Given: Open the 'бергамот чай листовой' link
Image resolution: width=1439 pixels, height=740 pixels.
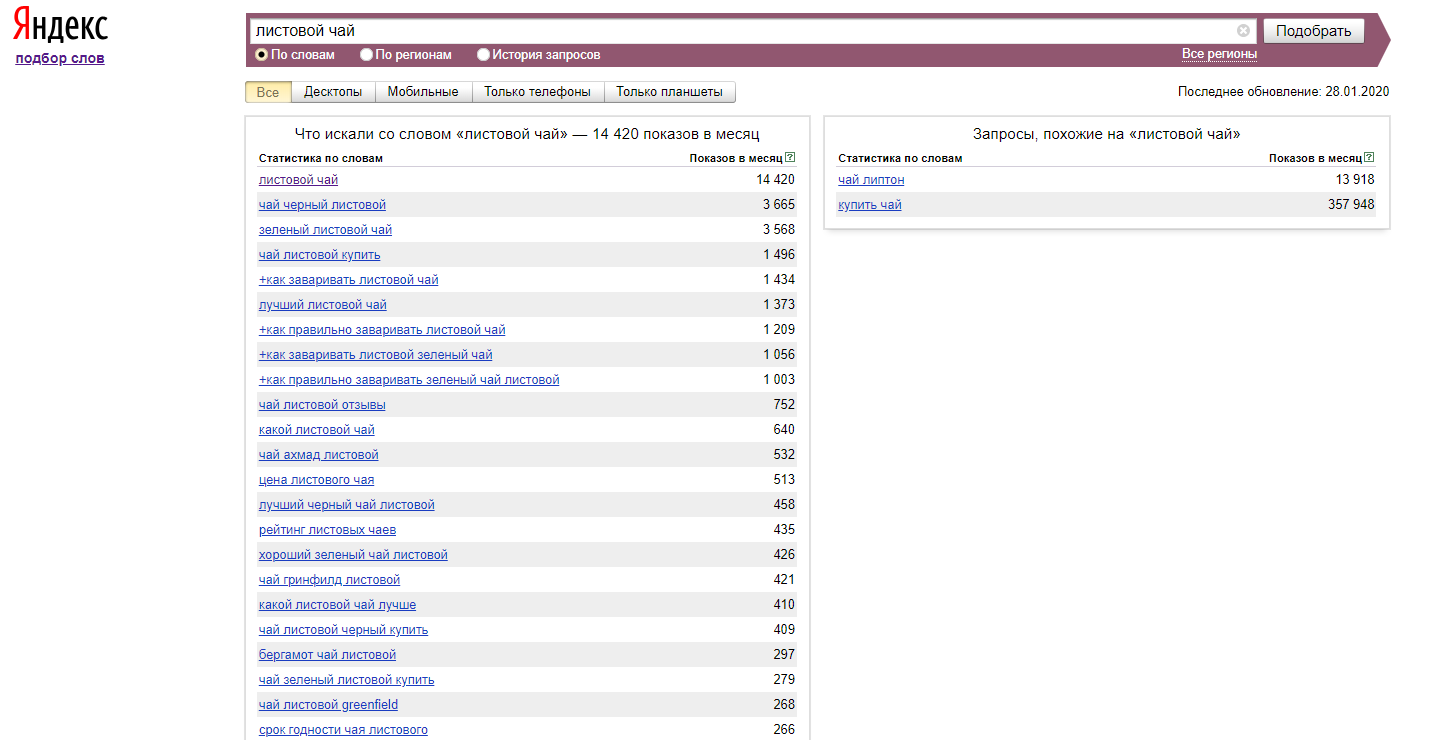Looking at the screenshot, I should coord(327,655).
